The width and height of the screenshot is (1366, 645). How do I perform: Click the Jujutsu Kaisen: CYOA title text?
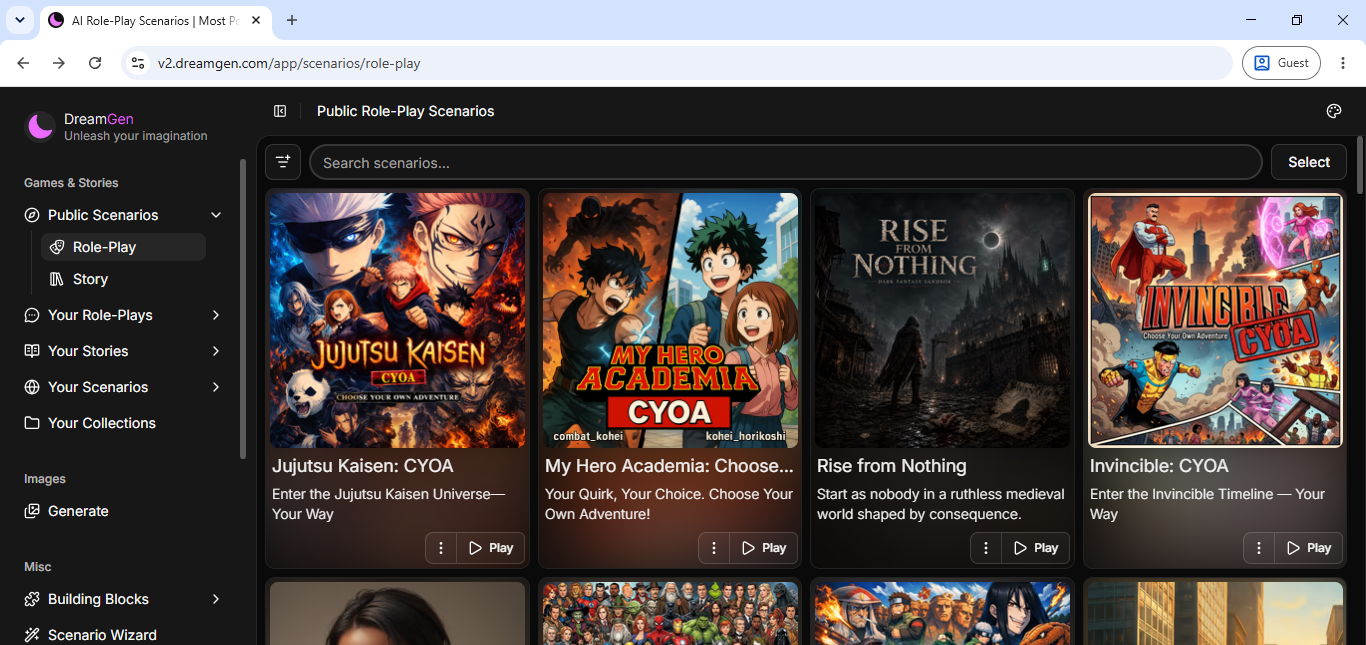click(x=363, y=466)
